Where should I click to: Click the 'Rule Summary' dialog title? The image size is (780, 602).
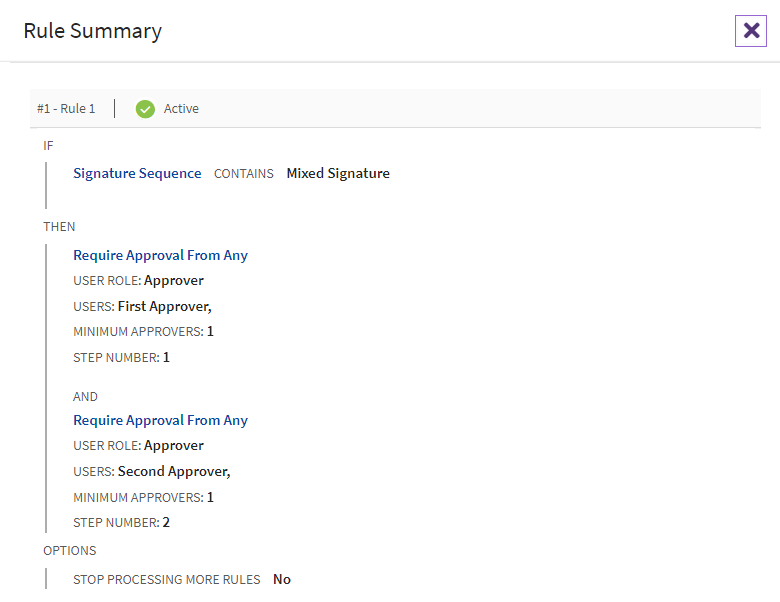(92, 31)
